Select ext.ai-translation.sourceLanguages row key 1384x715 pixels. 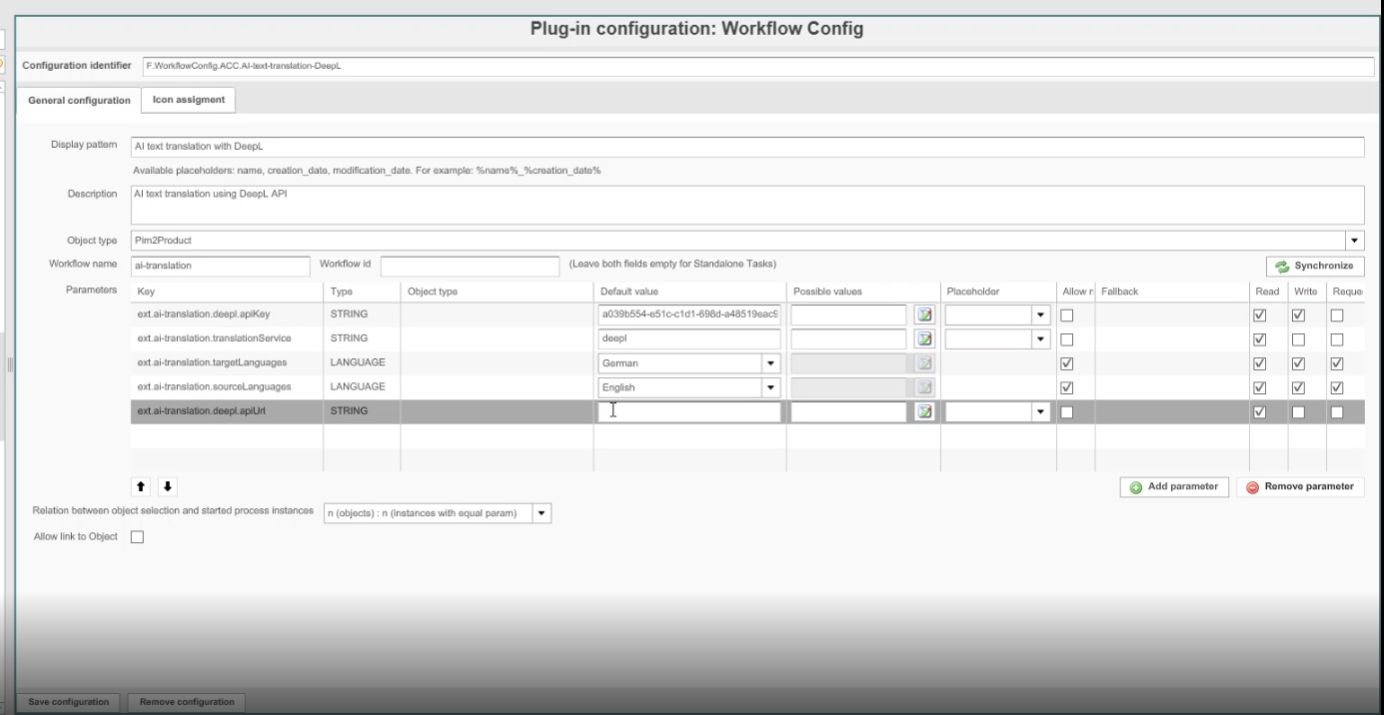coord(213,387)
